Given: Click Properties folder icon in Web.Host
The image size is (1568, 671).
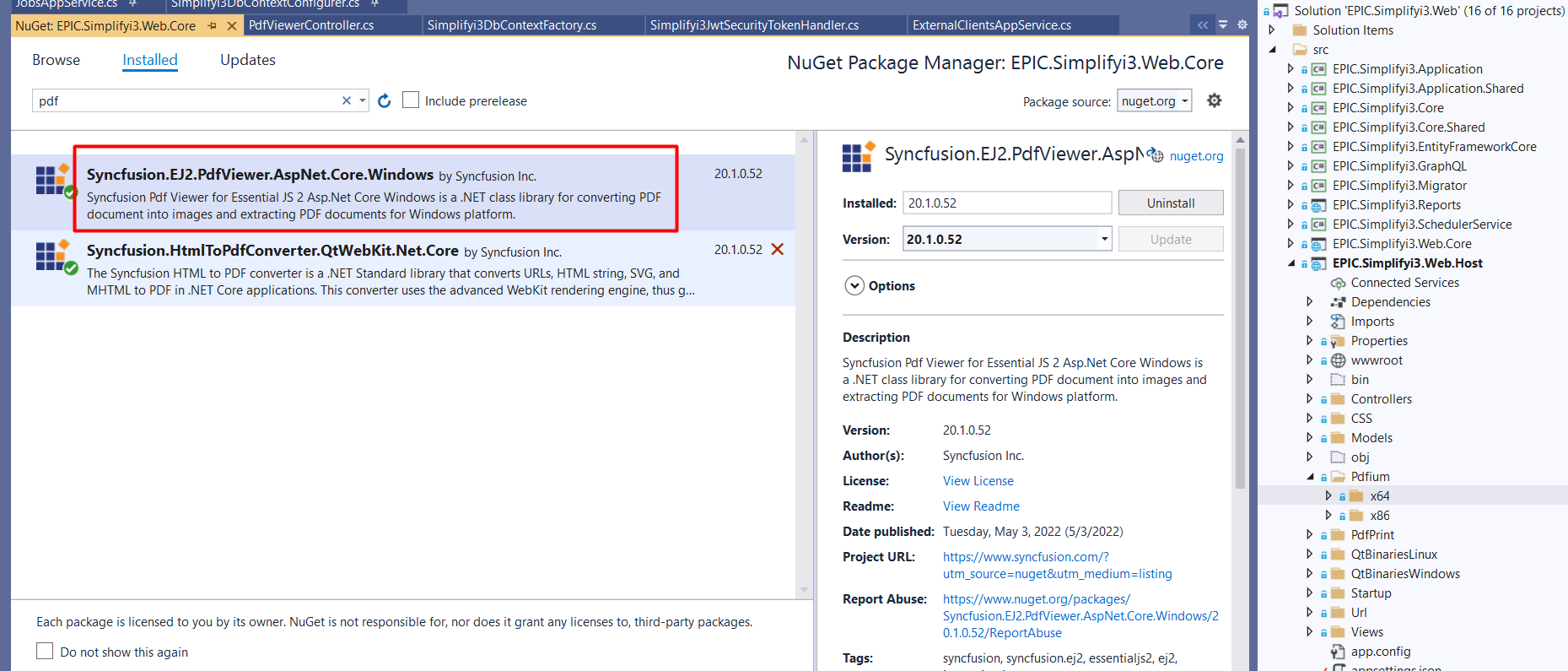Looking at the screenshot, I should pyautogui.click(x=1338, y=341).
